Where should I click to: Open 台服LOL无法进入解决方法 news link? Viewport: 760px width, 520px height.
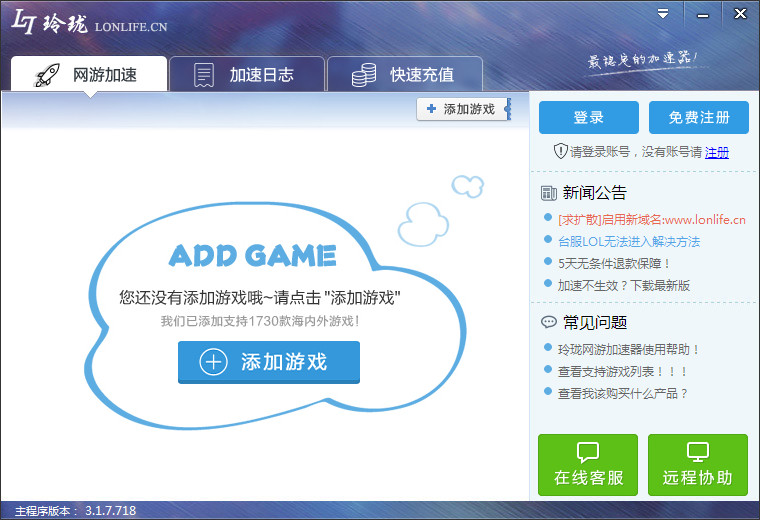pos(629,241)
